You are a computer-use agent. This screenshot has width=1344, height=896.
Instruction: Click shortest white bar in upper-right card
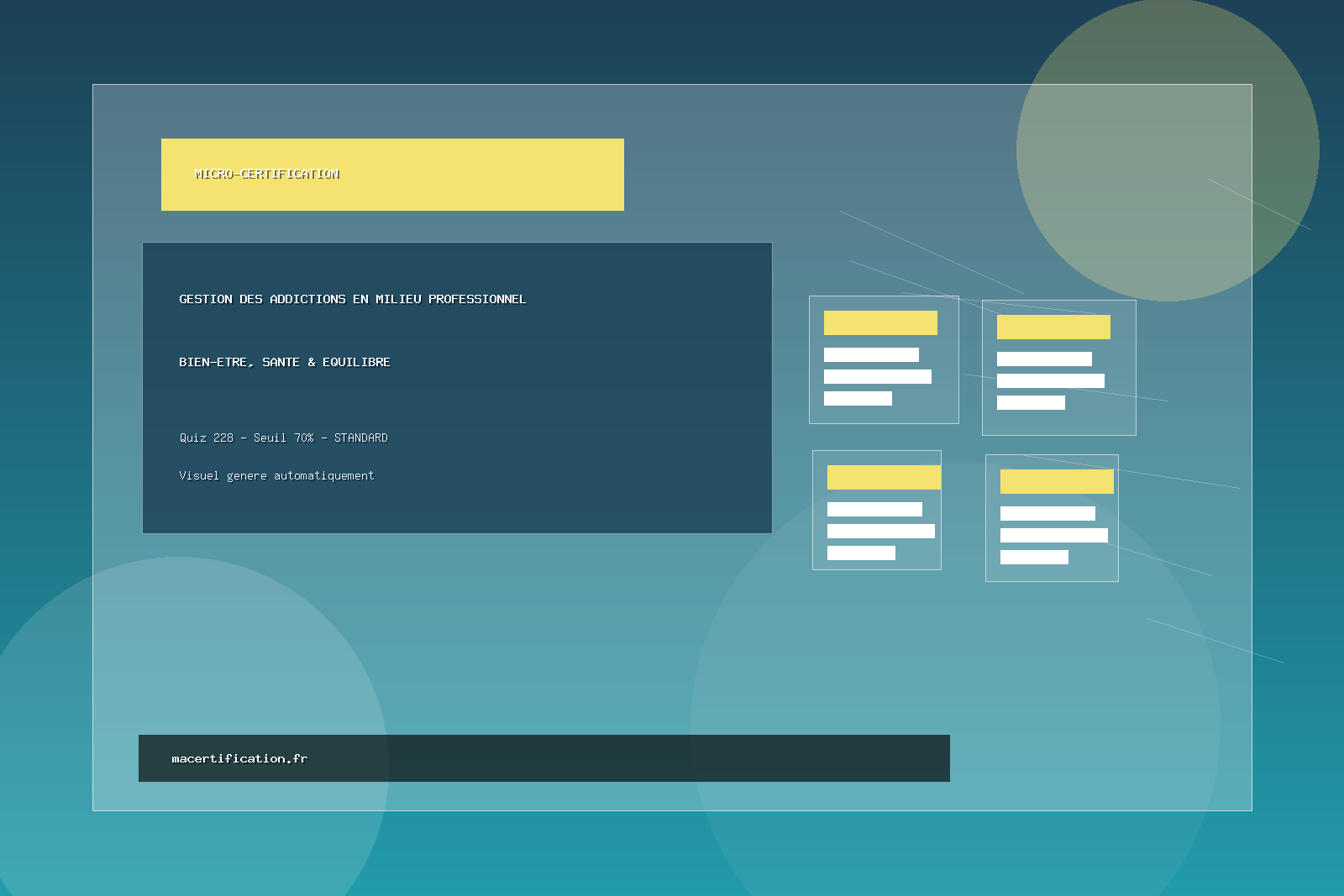pyautogui.click(x=1031, y=402)
